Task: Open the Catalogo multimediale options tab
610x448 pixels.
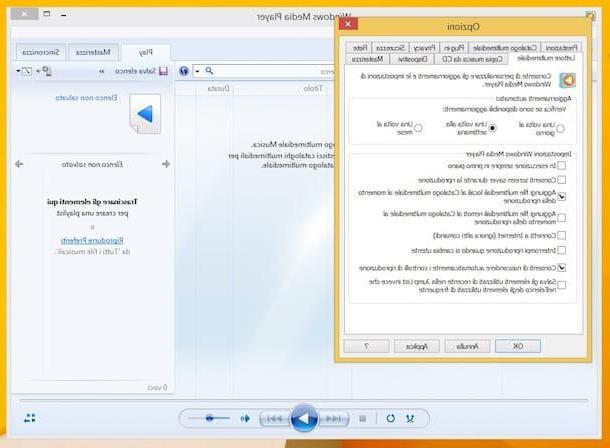Action: [x=505, y=48]
